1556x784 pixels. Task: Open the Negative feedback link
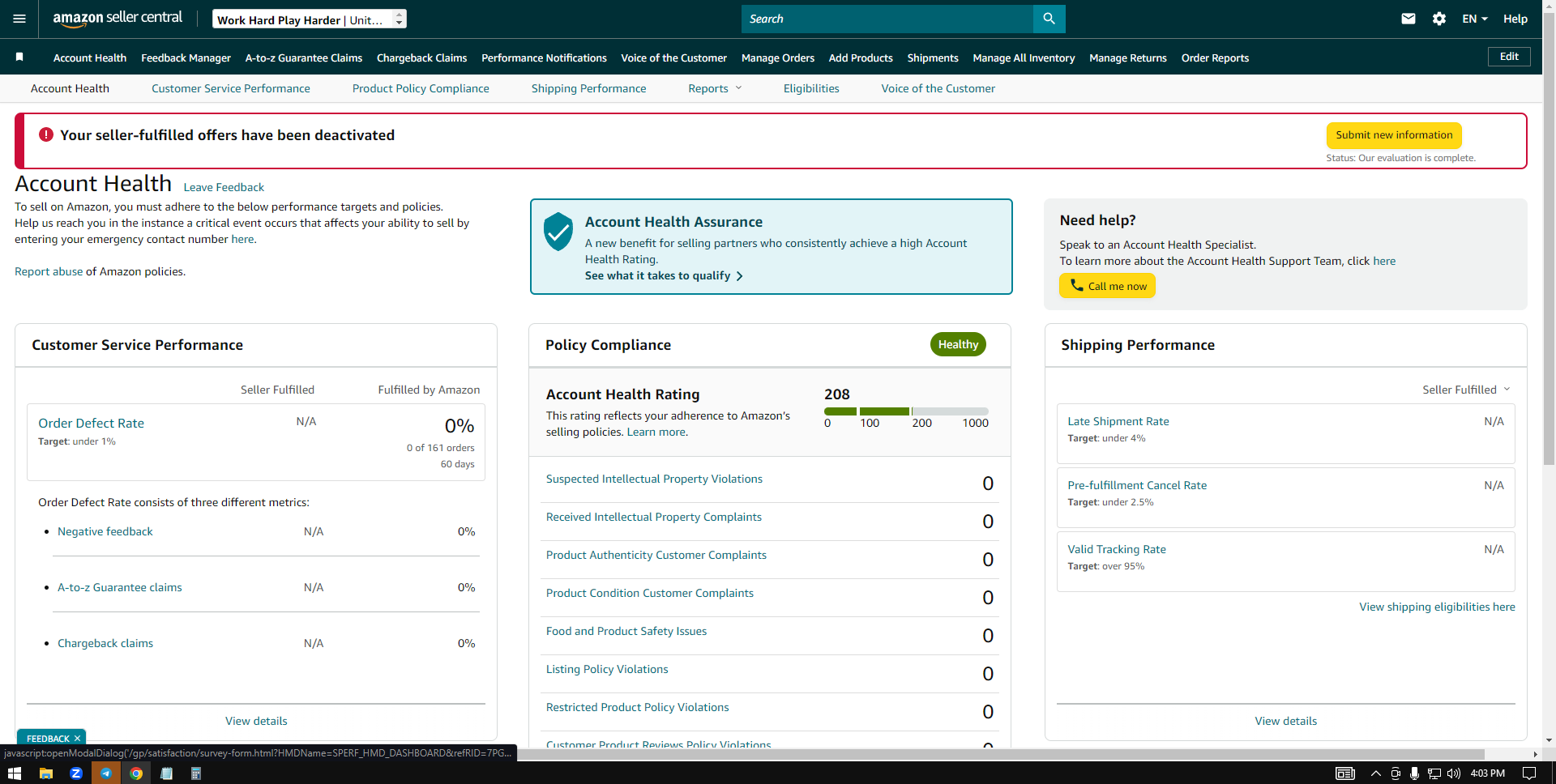105,531
